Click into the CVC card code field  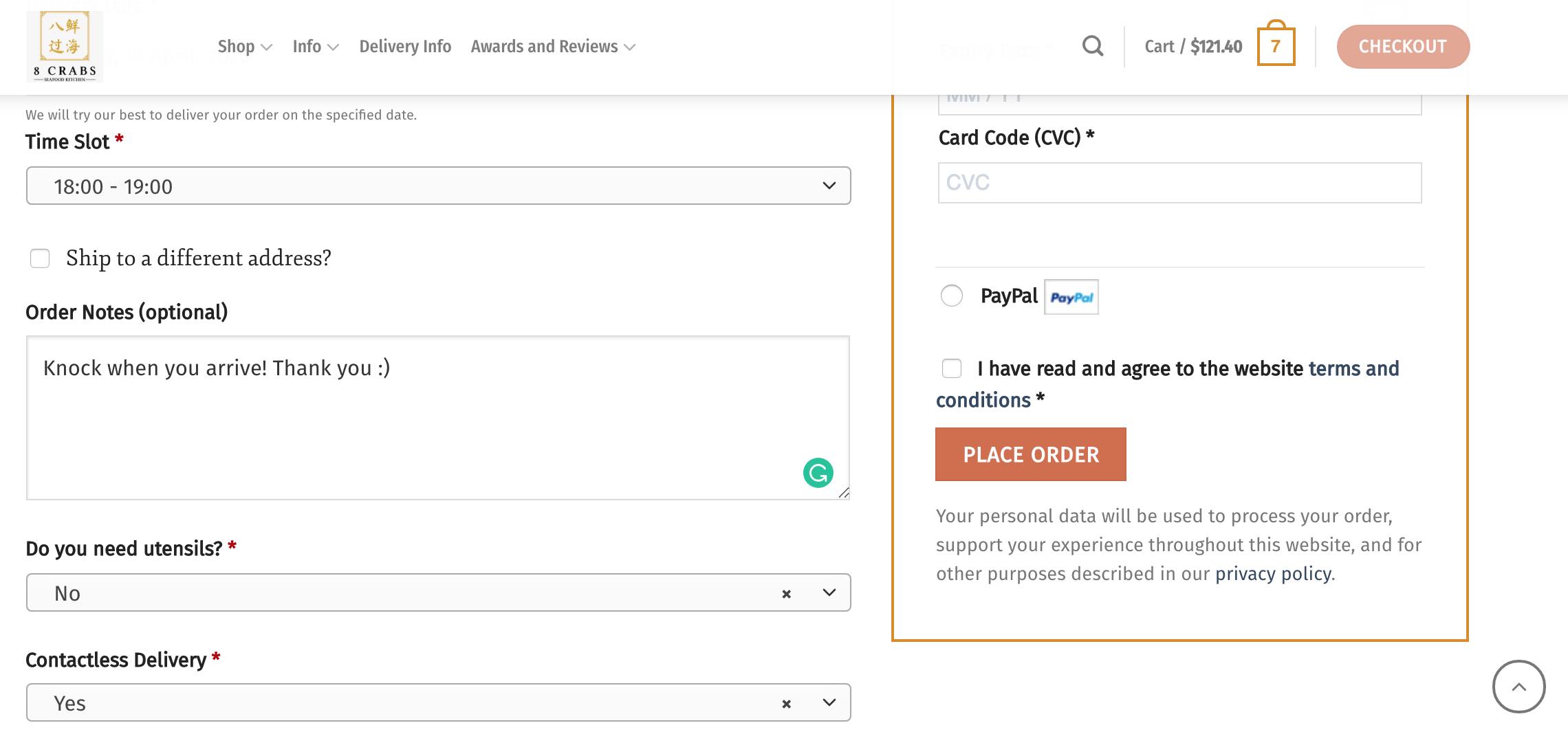[x=1179, y=183]
